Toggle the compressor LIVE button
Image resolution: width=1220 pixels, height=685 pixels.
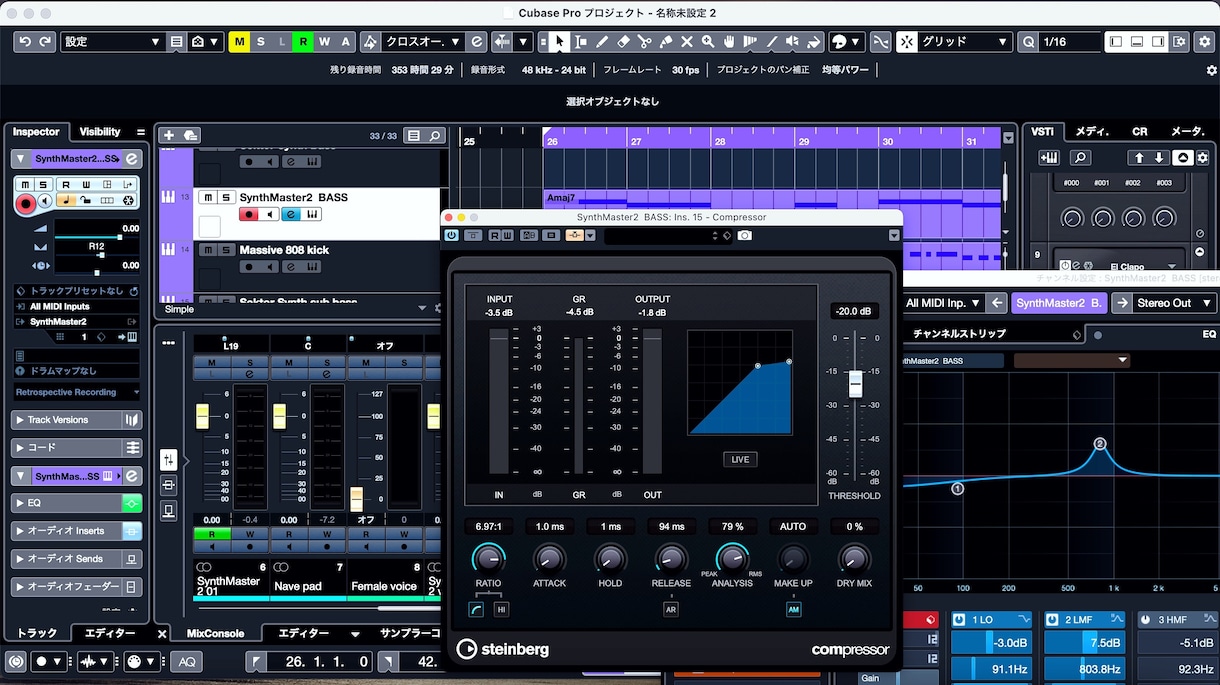[x=740, y=459]
